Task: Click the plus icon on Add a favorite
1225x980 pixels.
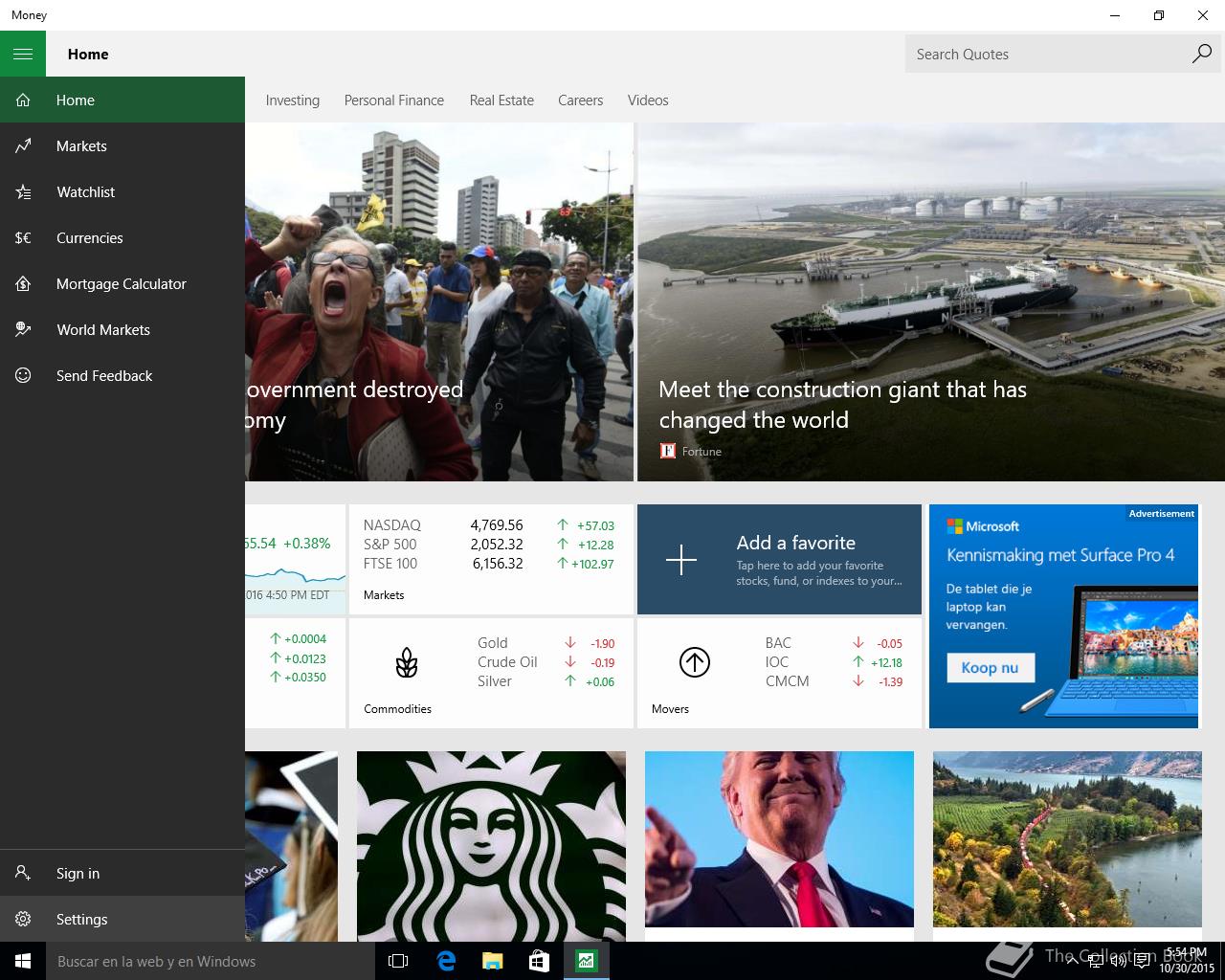Action: point(681,559)
